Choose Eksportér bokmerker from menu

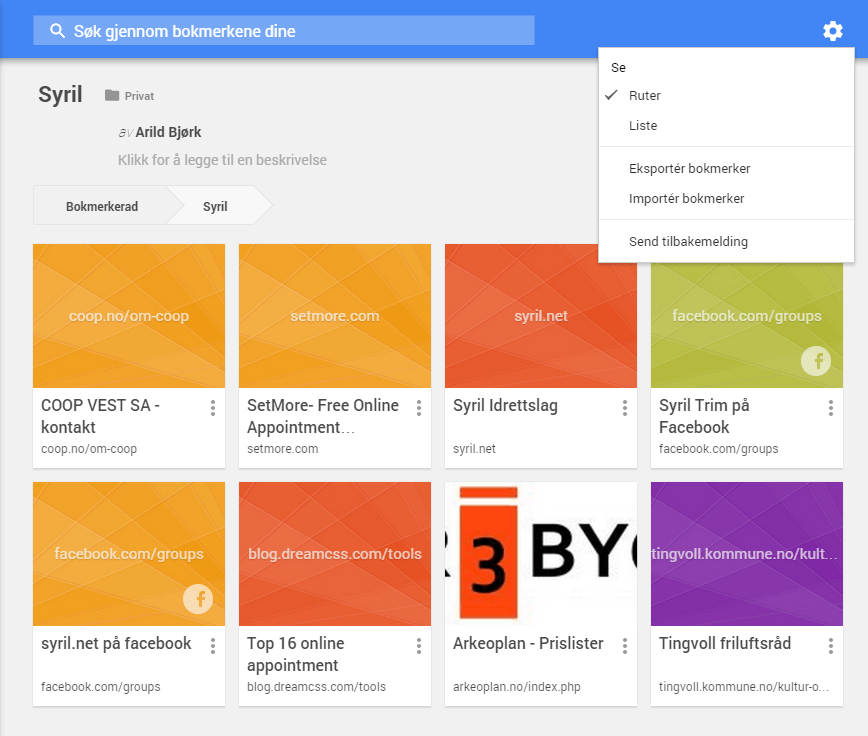click(x=689, y=169)
